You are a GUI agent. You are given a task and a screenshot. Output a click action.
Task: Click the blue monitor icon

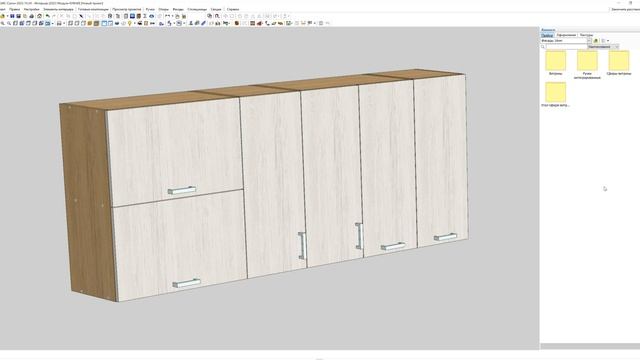(x=132, y=16)
